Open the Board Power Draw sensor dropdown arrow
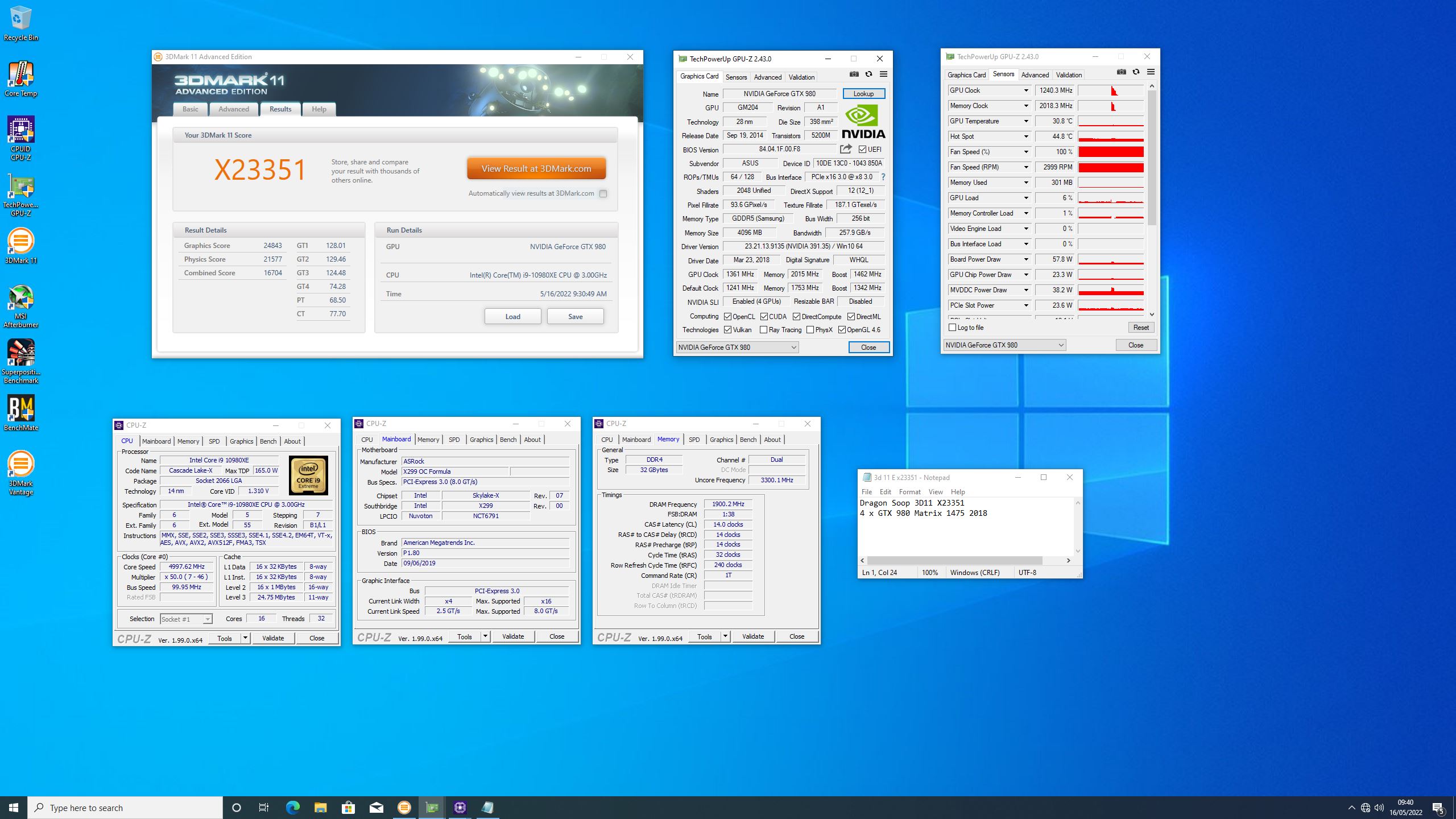The image size is (1456, 819). (1026, 259)
